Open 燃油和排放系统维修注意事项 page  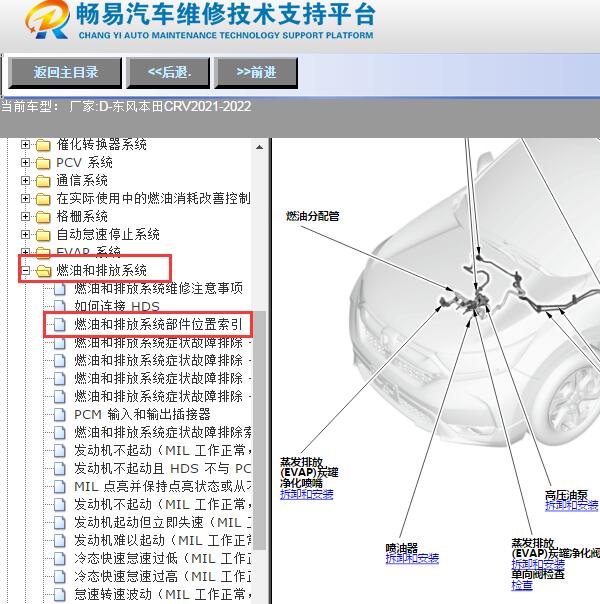(x=158, y=289)
